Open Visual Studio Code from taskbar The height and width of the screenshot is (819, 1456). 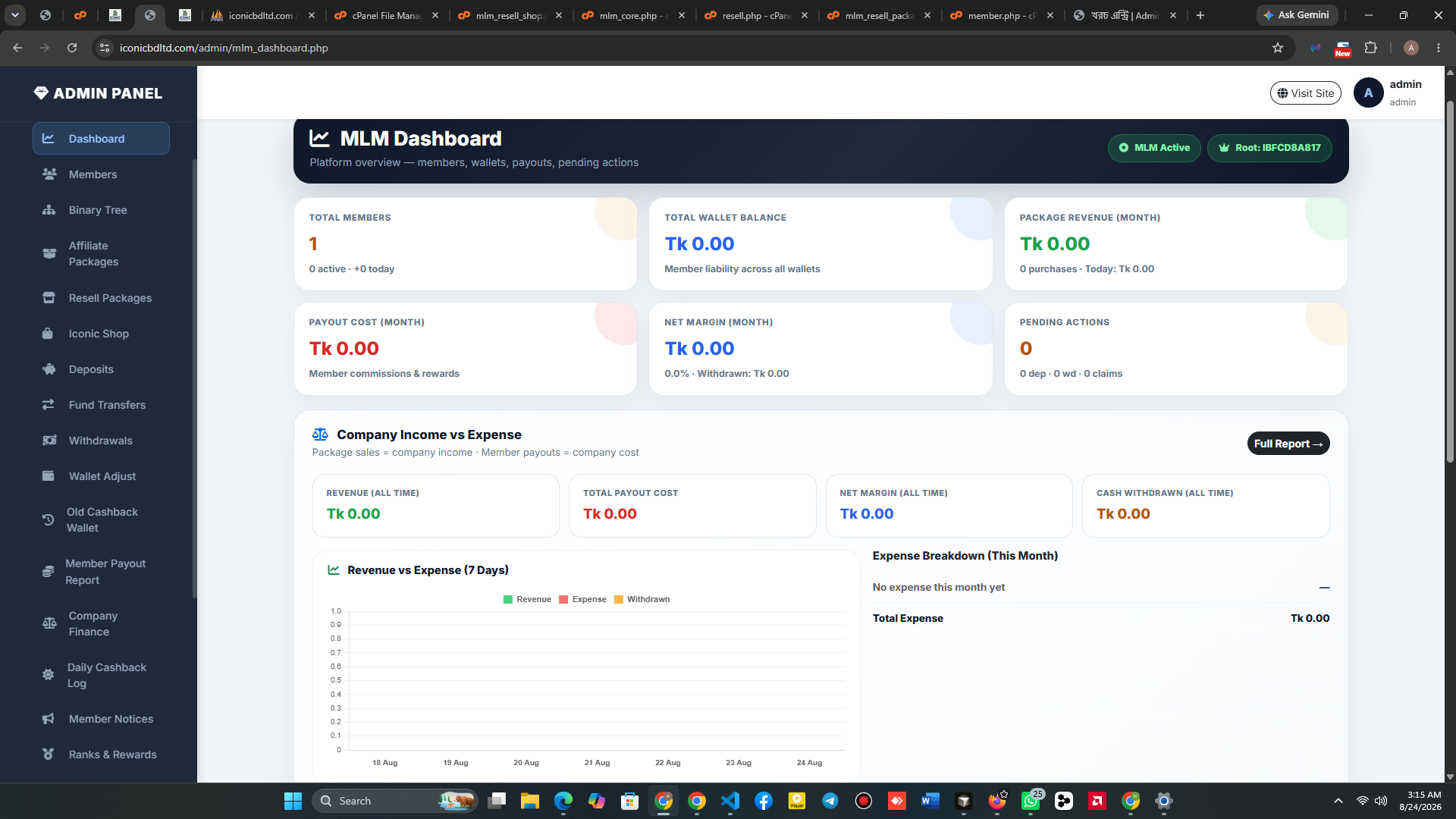coord(730,801)
